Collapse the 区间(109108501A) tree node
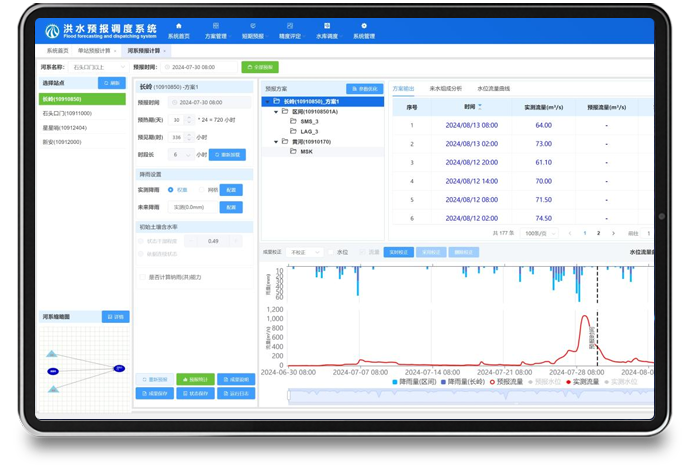The width and height of the screenshot is (695, 468). click(274, 111)
